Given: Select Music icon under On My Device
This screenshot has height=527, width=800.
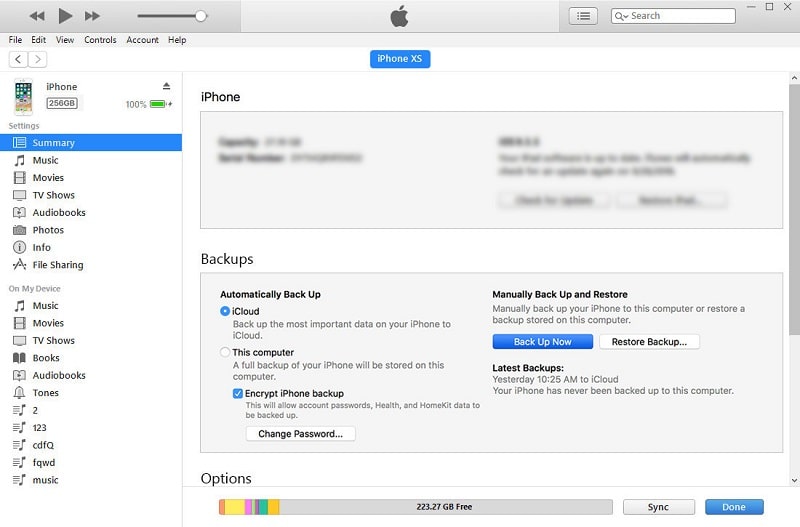Looking at the screenshot, I should (19, 306).
